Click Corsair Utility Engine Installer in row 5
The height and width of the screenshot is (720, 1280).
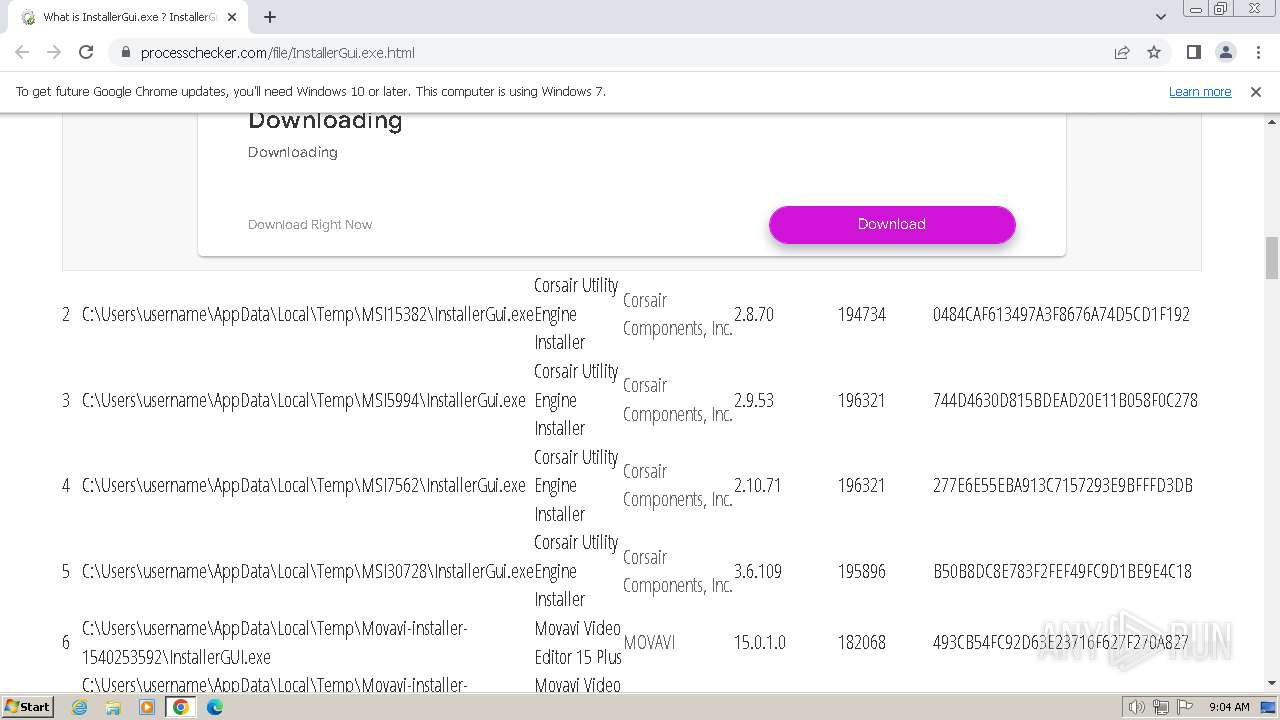click(x=576, y=571)
